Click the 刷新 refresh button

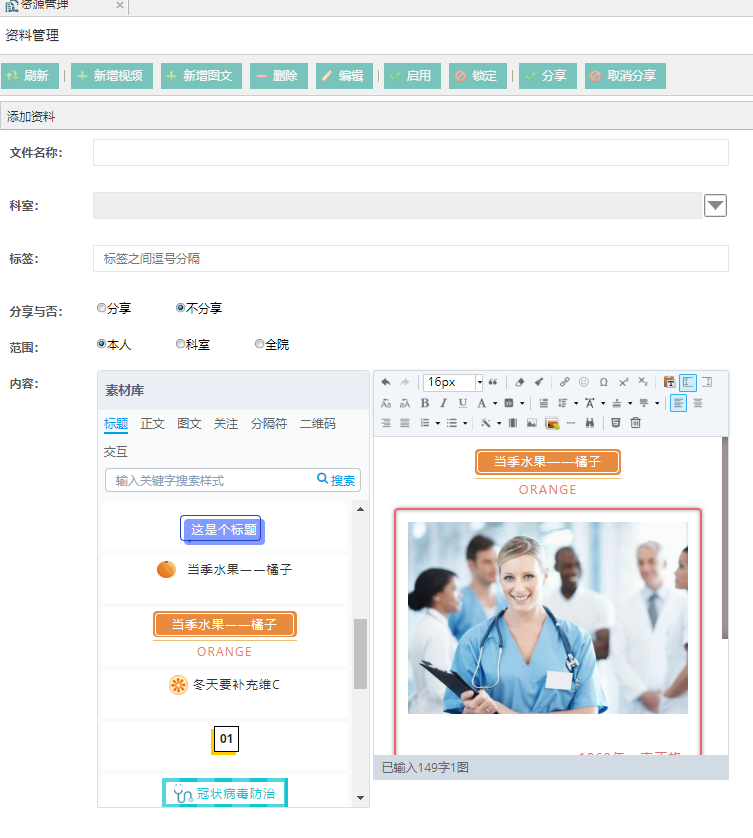(x=30, y=76)
